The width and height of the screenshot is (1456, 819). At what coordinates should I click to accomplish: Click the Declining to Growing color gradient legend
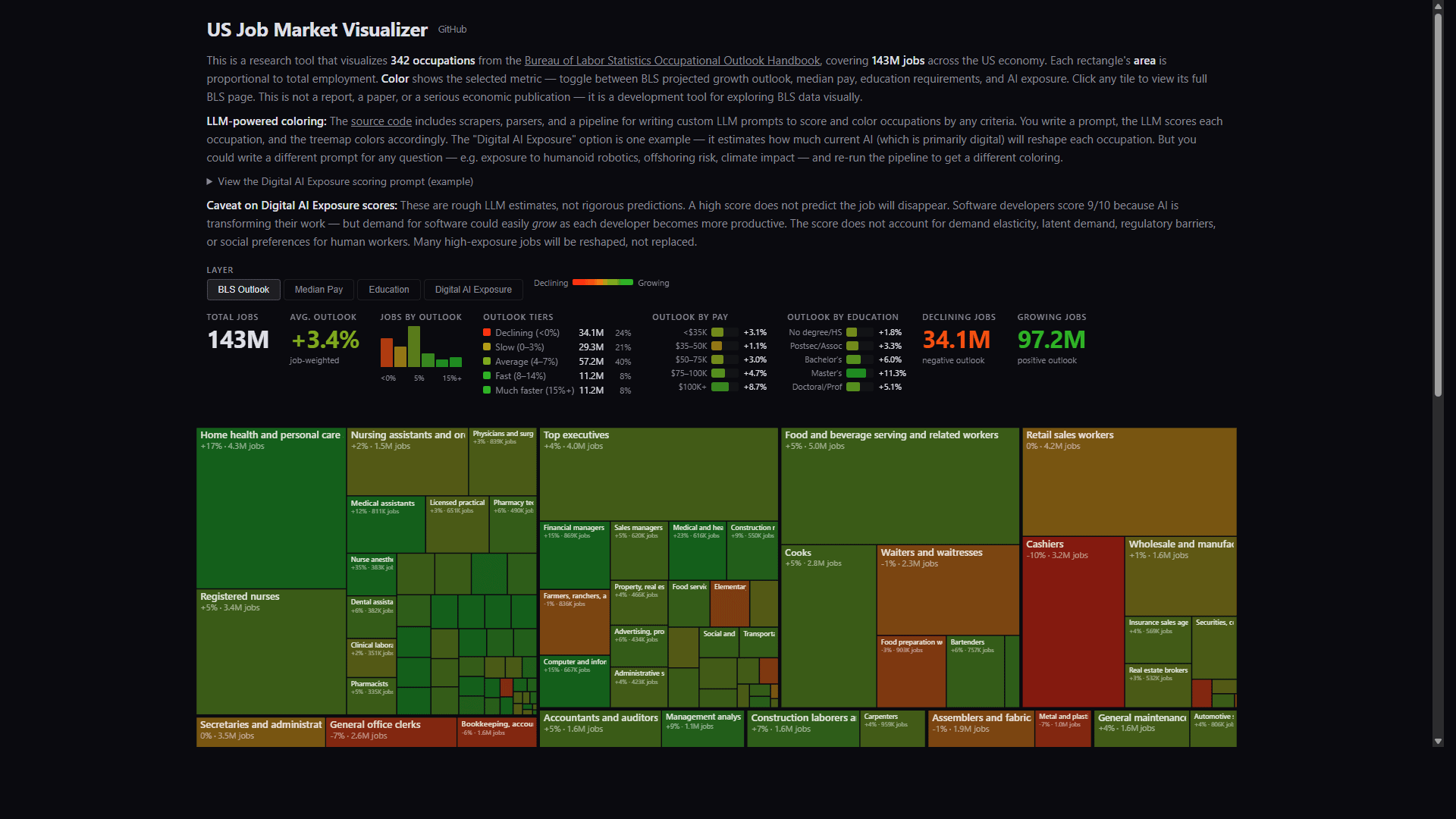pos(602,283)
